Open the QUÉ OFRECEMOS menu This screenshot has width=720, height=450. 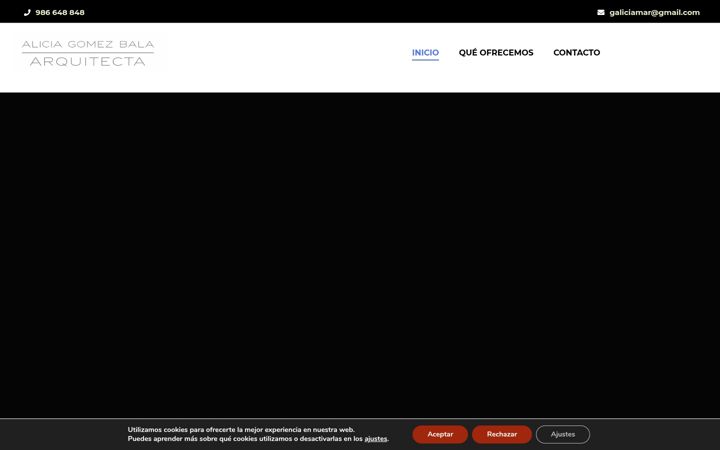[x=496, y=52]
